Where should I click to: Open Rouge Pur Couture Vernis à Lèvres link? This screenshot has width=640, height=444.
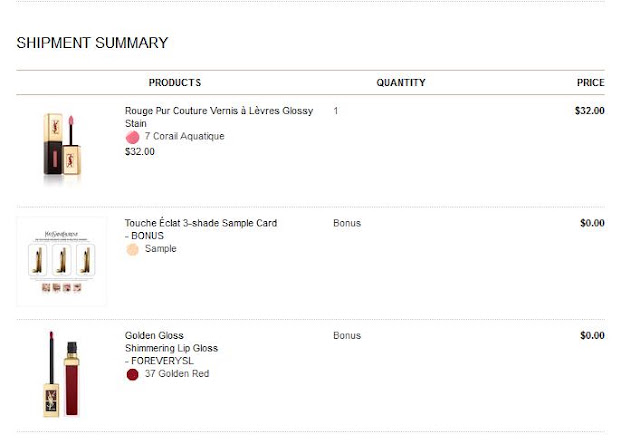[219, 117]
